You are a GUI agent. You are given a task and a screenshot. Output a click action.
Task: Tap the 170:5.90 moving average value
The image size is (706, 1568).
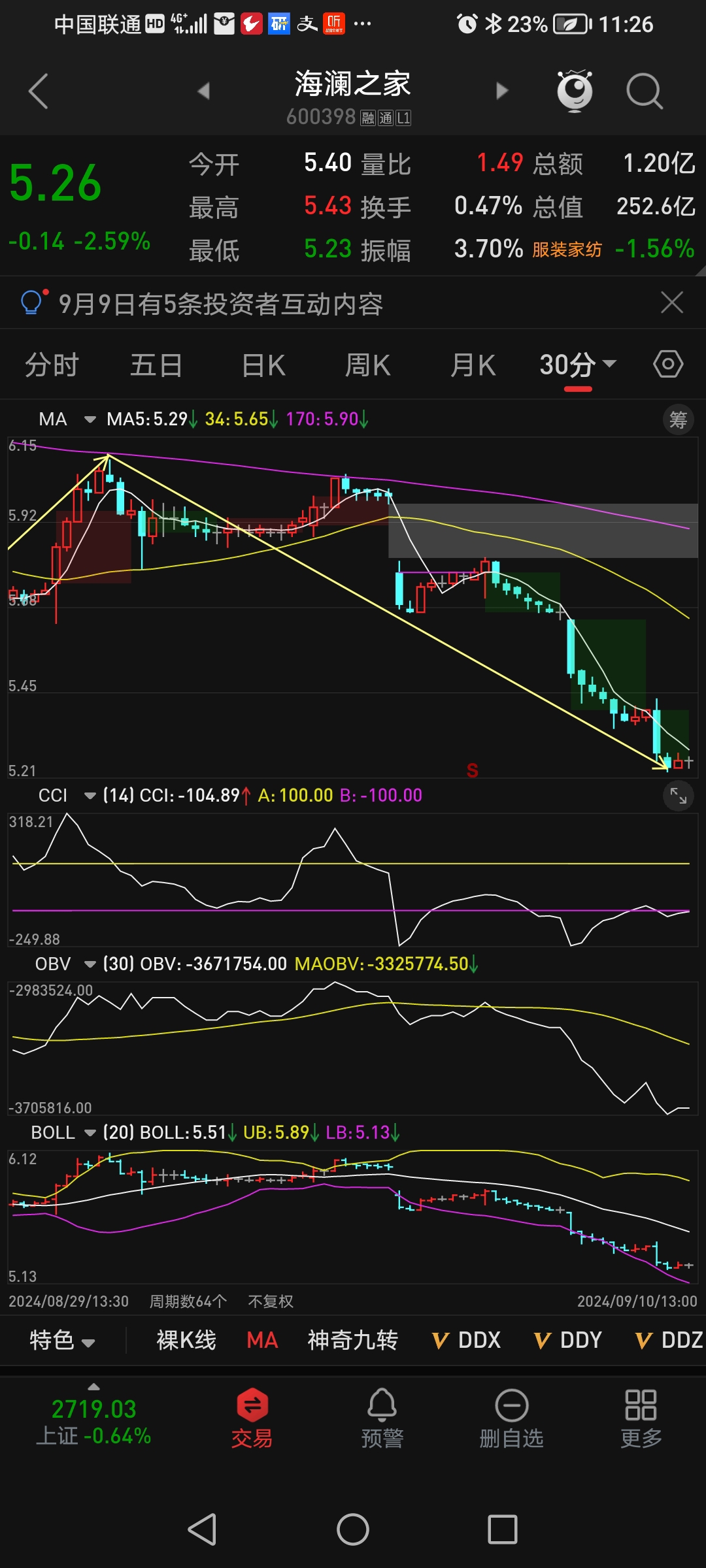[327, 419]
